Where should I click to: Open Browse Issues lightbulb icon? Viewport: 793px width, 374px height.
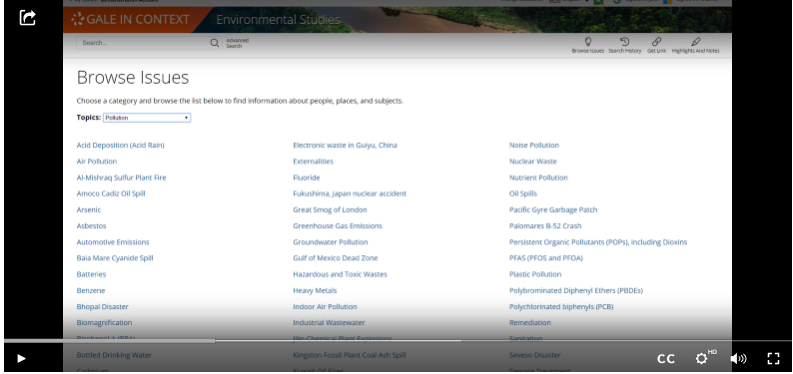click(x=588, y=41)
